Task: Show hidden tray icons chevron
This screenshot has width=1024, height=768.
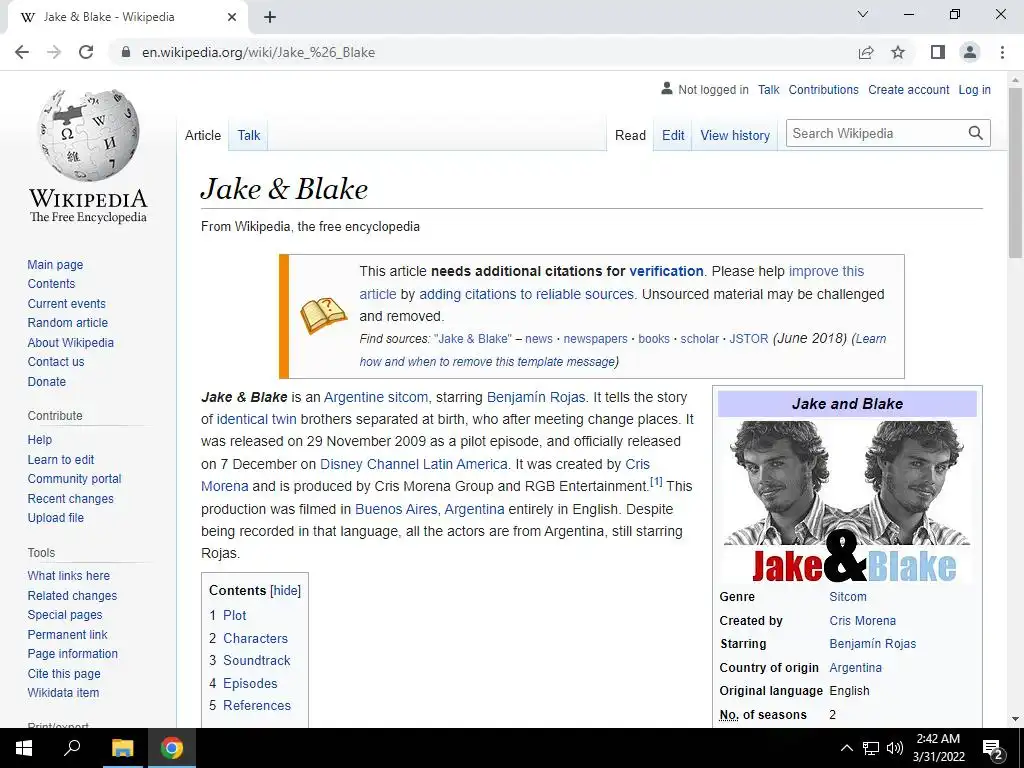Action: (x=846, y=748)
